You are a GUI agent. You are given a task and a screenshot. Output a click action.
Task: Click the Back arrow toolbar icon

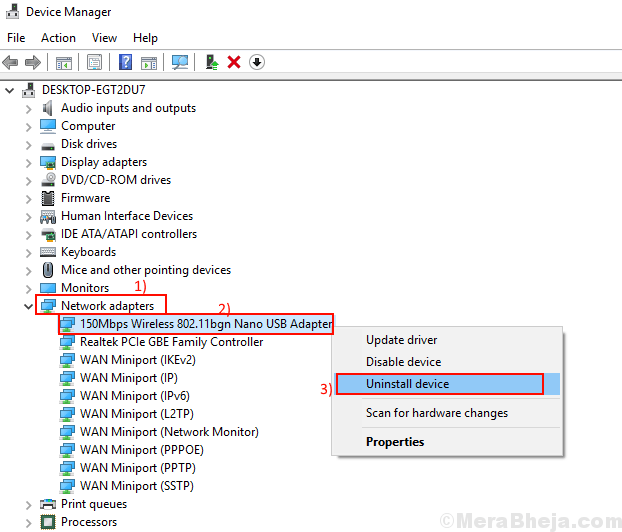click(10, 62)
